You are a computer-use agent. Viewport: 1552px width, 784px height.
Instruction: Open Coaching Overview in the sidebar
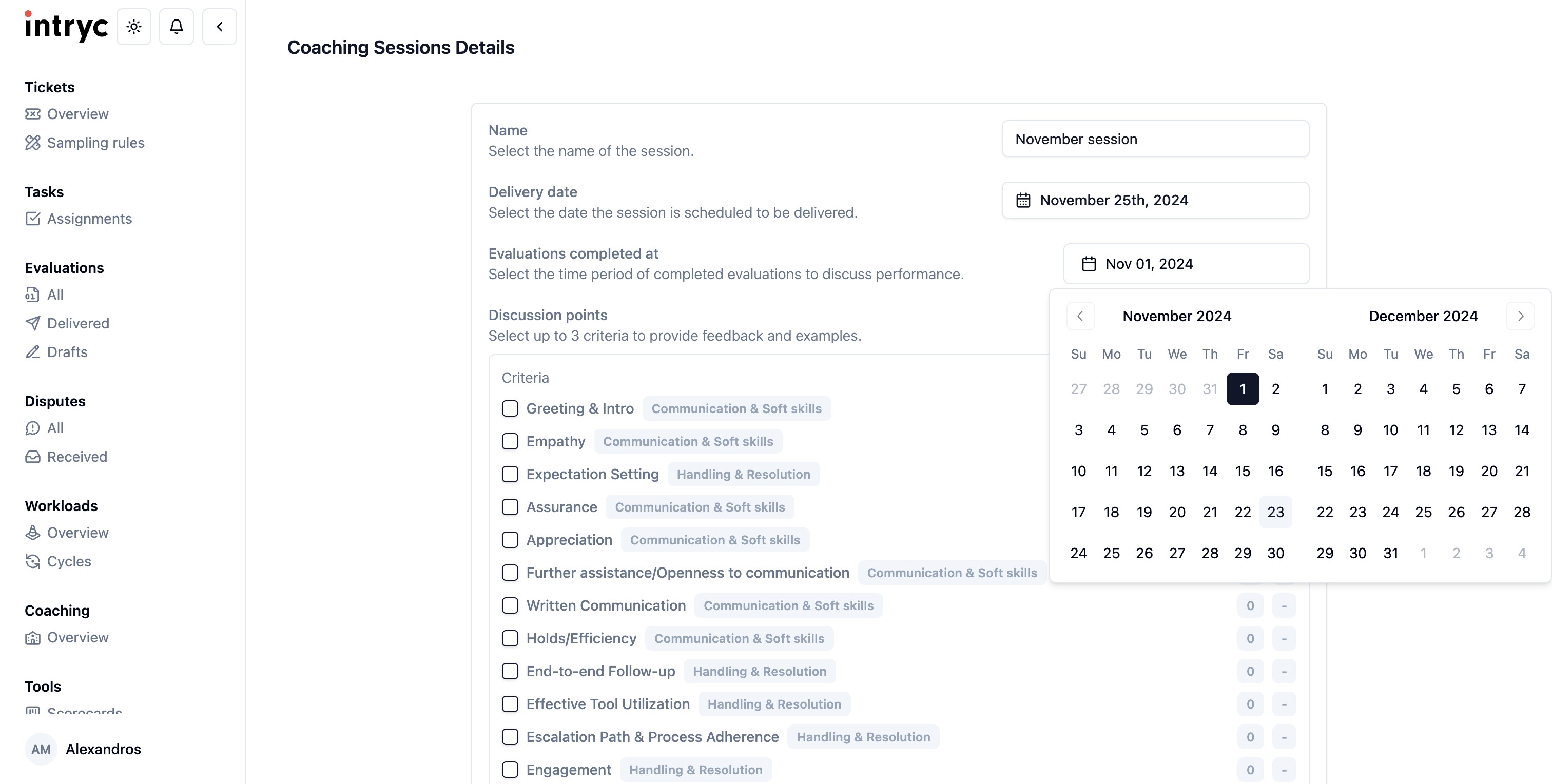coord(77,638)
